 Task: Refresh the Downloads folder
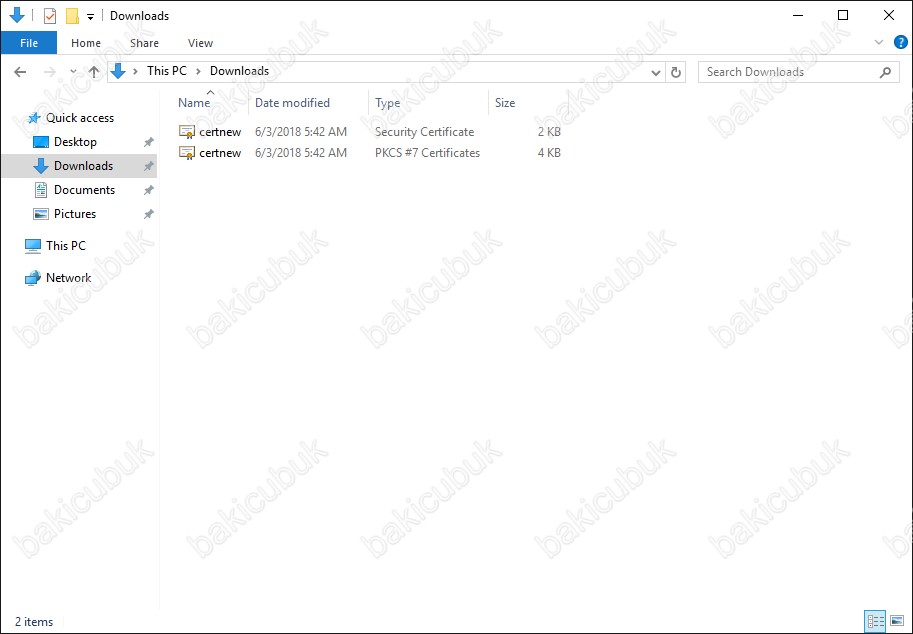click(x=675, y=72)
